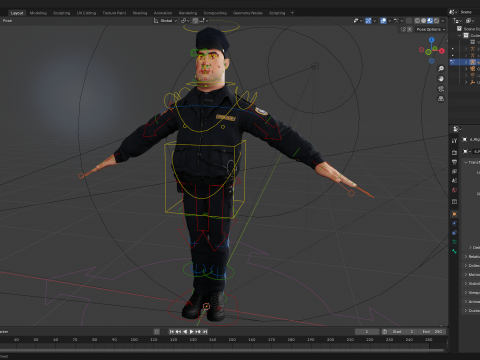Toggle viewport overlays button
Screen dimensions: 480x360
(x=383, y=21)
